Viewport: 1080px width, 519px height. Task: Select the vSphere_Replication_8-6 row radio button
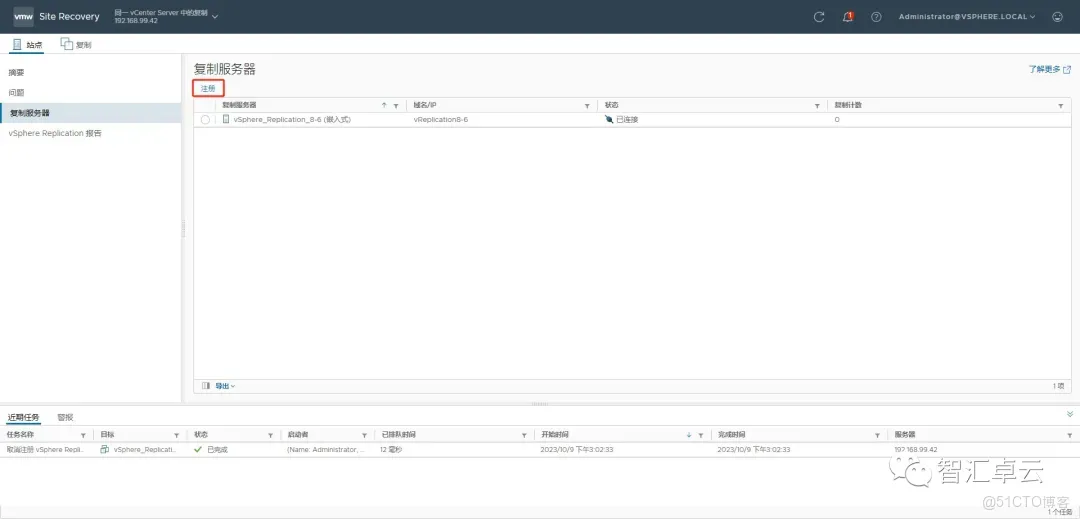205,120
